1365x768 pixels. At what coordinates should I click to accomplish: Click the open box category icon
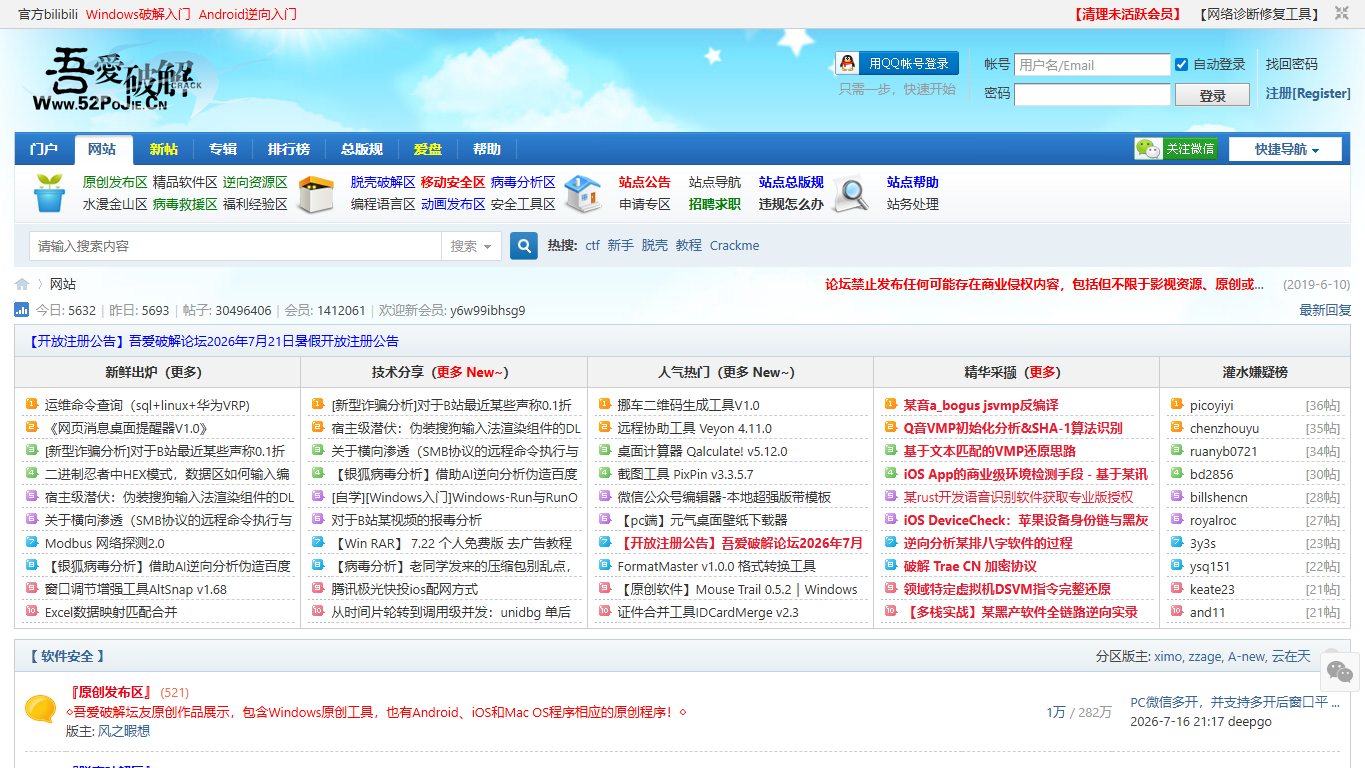pyautogui.click(x=317, y=194)
